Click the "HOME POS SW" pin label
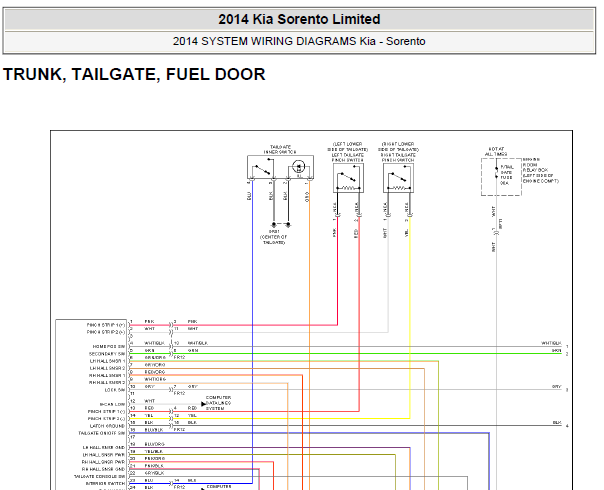604x490 pixels. [x=109, y=347]
